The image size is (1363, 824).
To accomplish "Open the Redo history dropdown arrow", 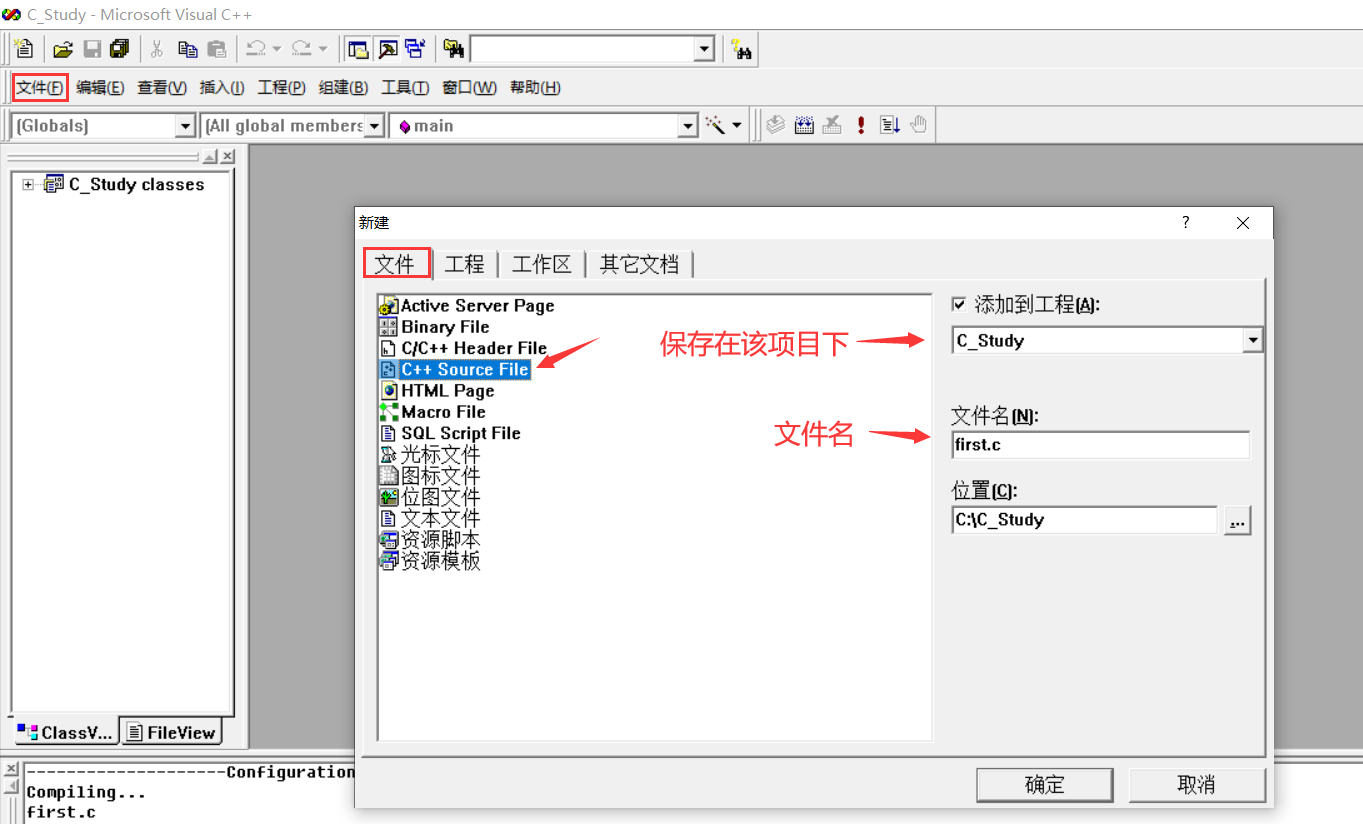I will [x=322, y=48].
